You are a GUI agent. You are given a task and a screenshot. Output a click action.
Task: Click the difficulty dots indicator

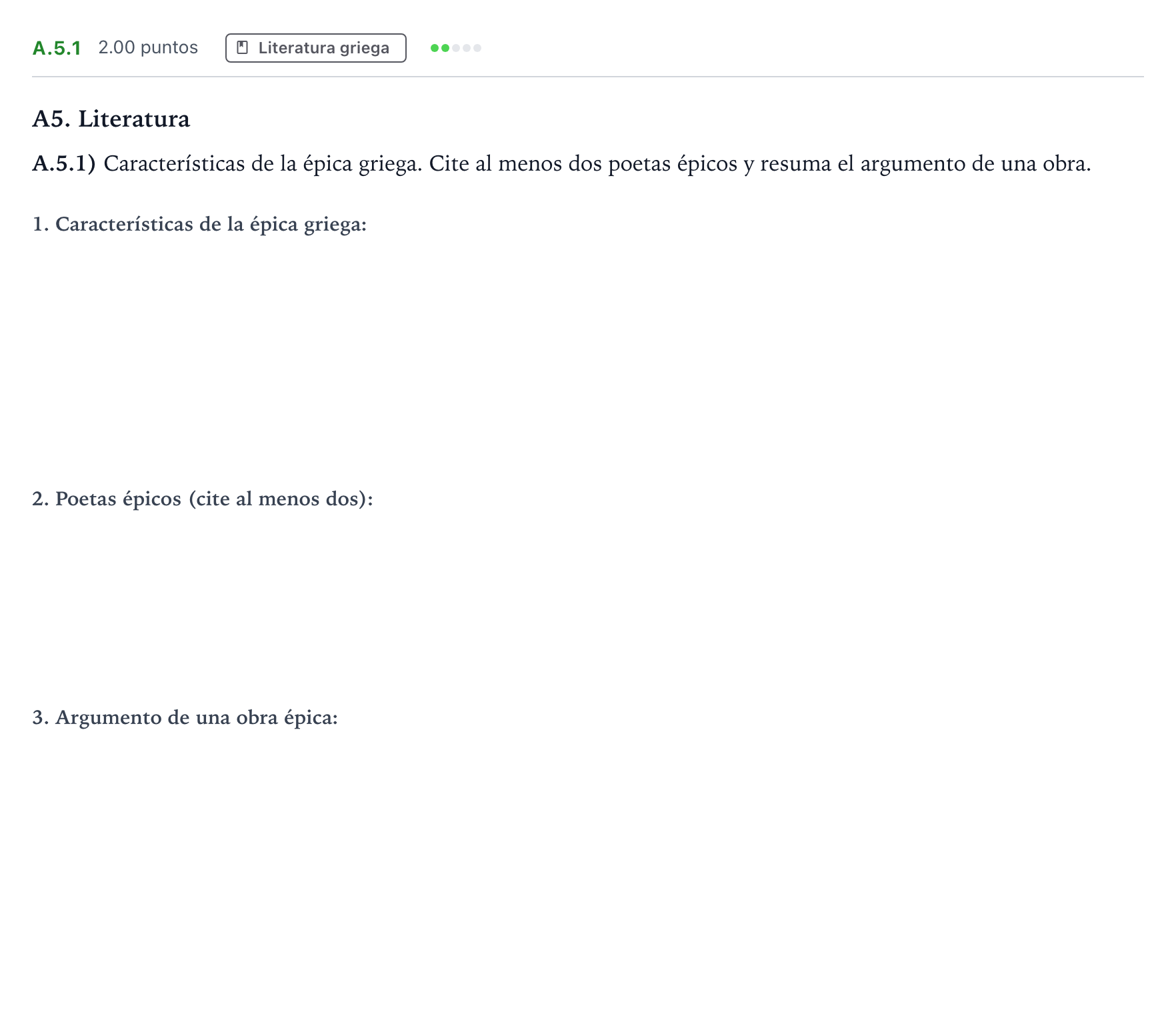point(456,48)
